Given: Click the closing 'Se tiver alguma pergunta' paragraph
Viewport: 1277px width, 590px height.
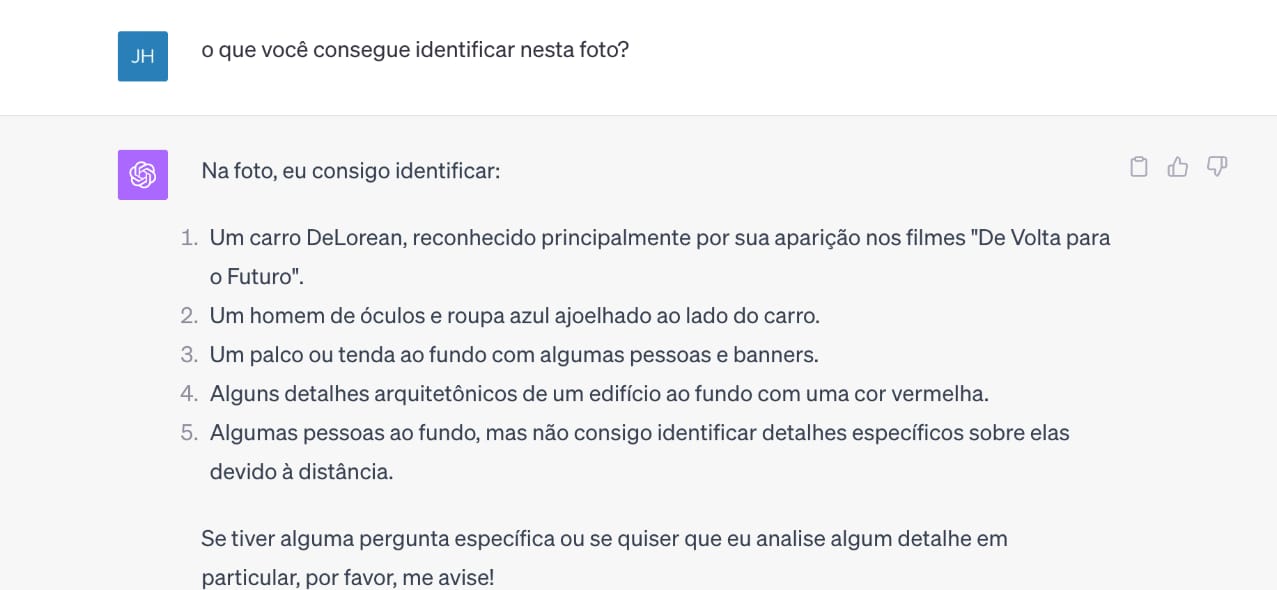Looking at the screenshot, I should click(x=604, y=539).
